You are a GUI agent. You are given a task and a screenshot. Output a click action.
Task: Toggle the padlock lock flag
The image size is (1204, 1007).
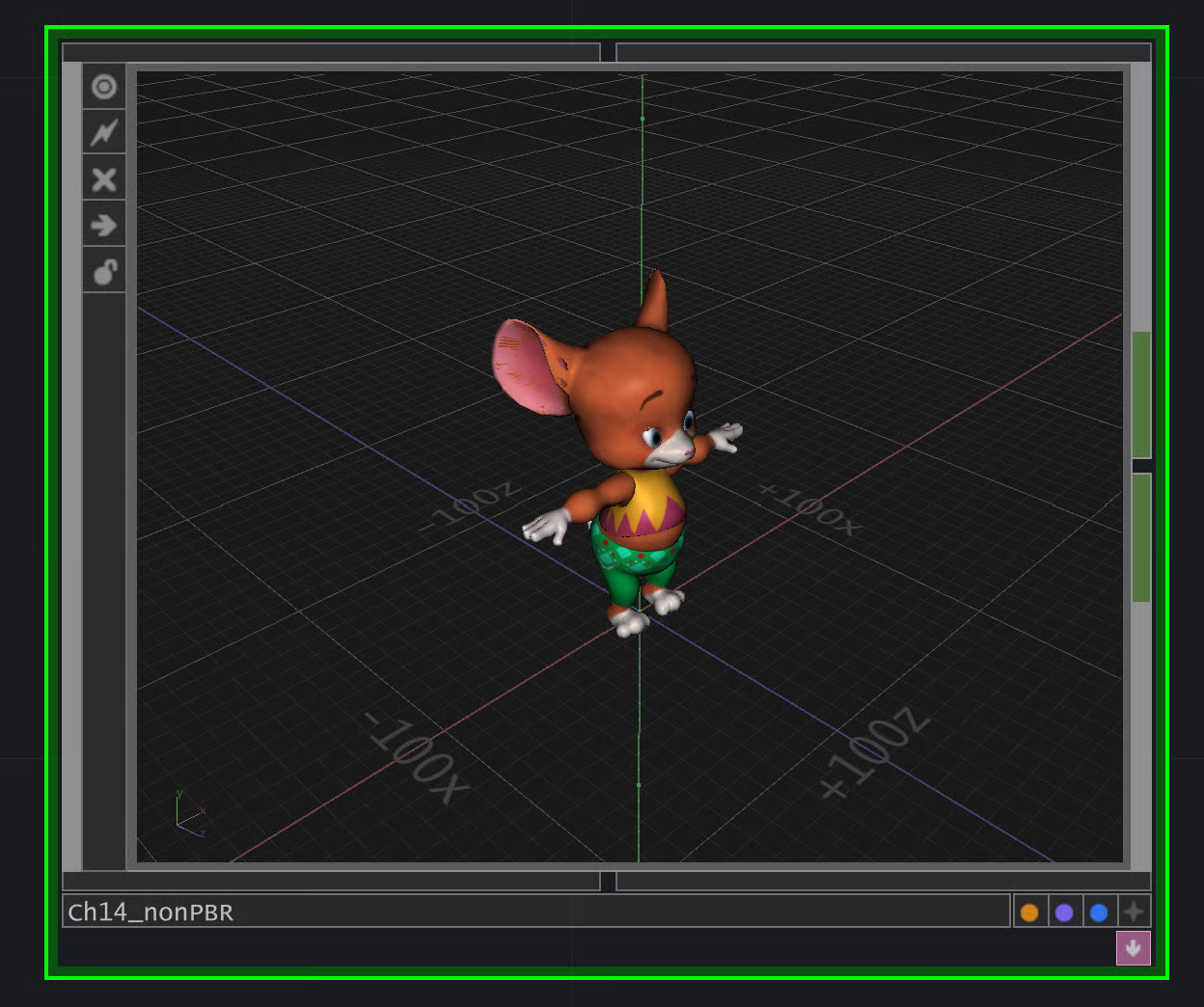pyautogui.click(x=104, y=272)
